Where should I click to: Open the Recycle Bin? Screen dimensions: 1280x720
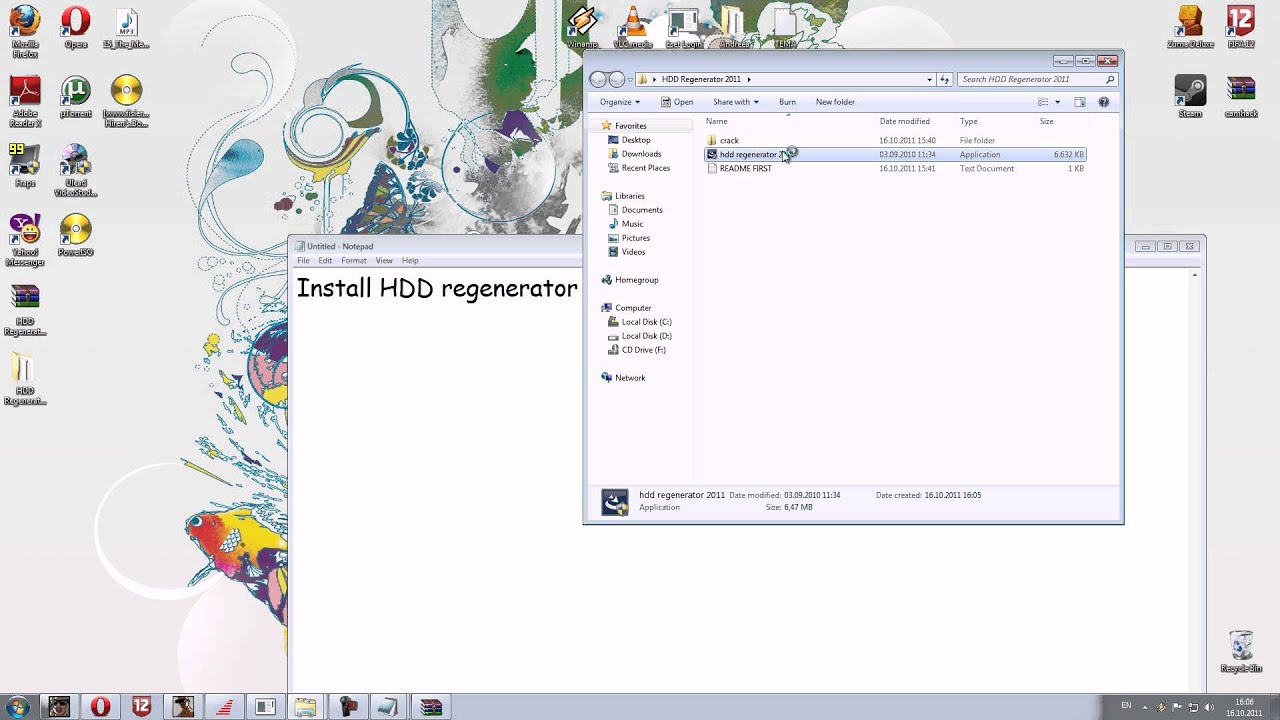pyautogui.click(x=1241, y=652)
